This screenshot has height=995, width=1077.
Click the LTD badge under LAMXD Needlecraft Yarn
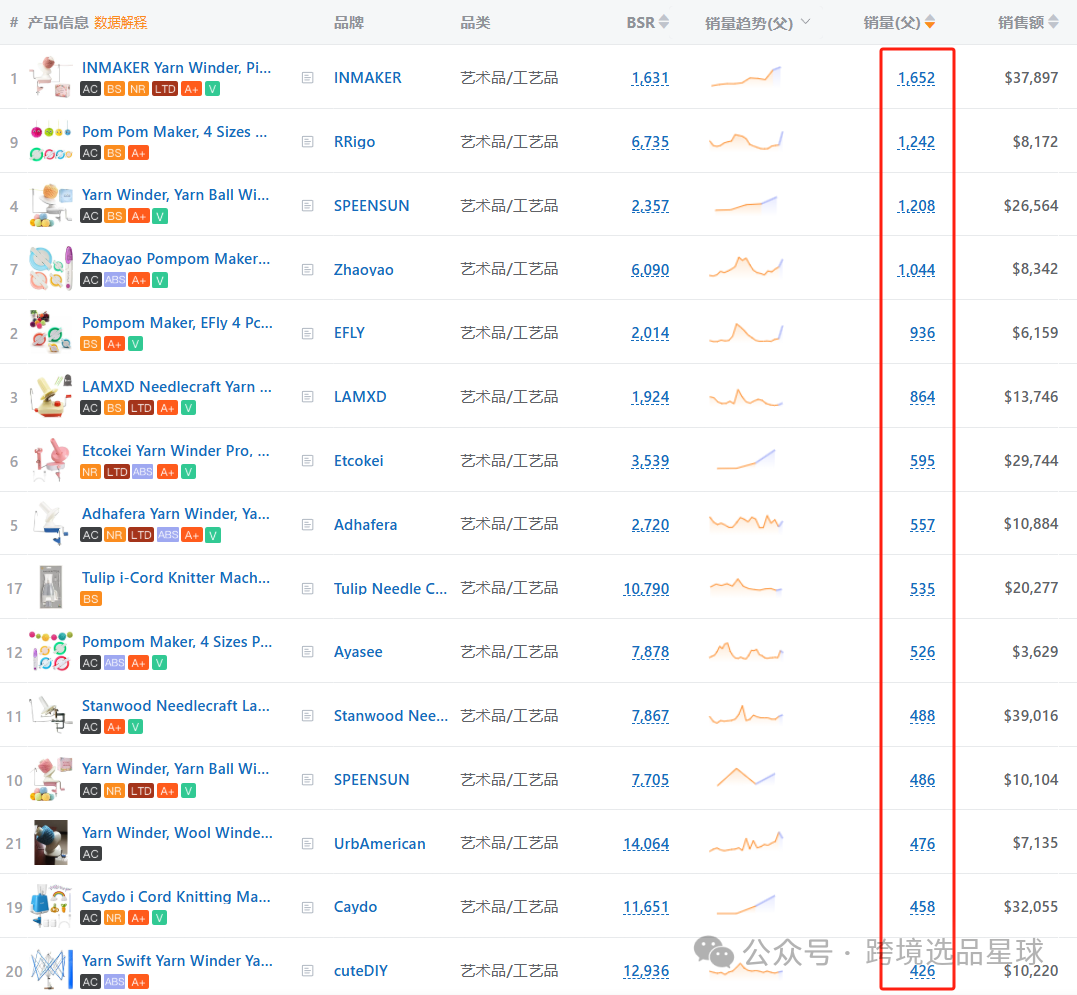(141, 408)
